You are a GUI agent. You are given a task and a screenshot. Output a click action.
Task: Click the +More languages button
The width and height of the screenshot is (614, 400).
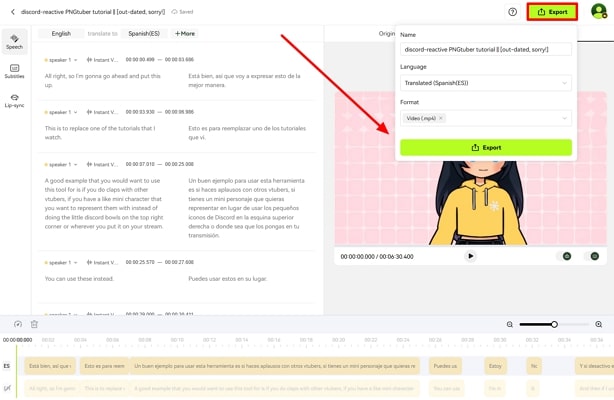pyautogui.click(x=185, y=33)
